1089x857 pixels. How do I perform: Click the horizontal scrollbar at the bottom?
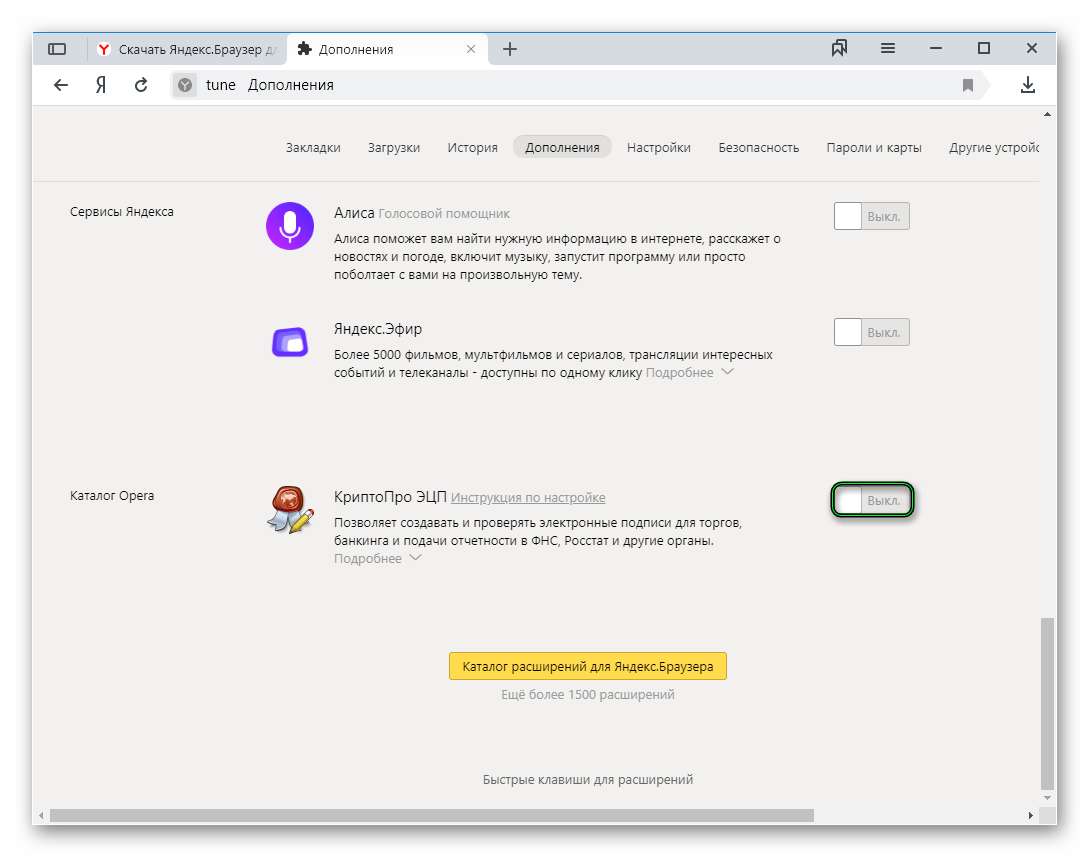tap(430, 815)
